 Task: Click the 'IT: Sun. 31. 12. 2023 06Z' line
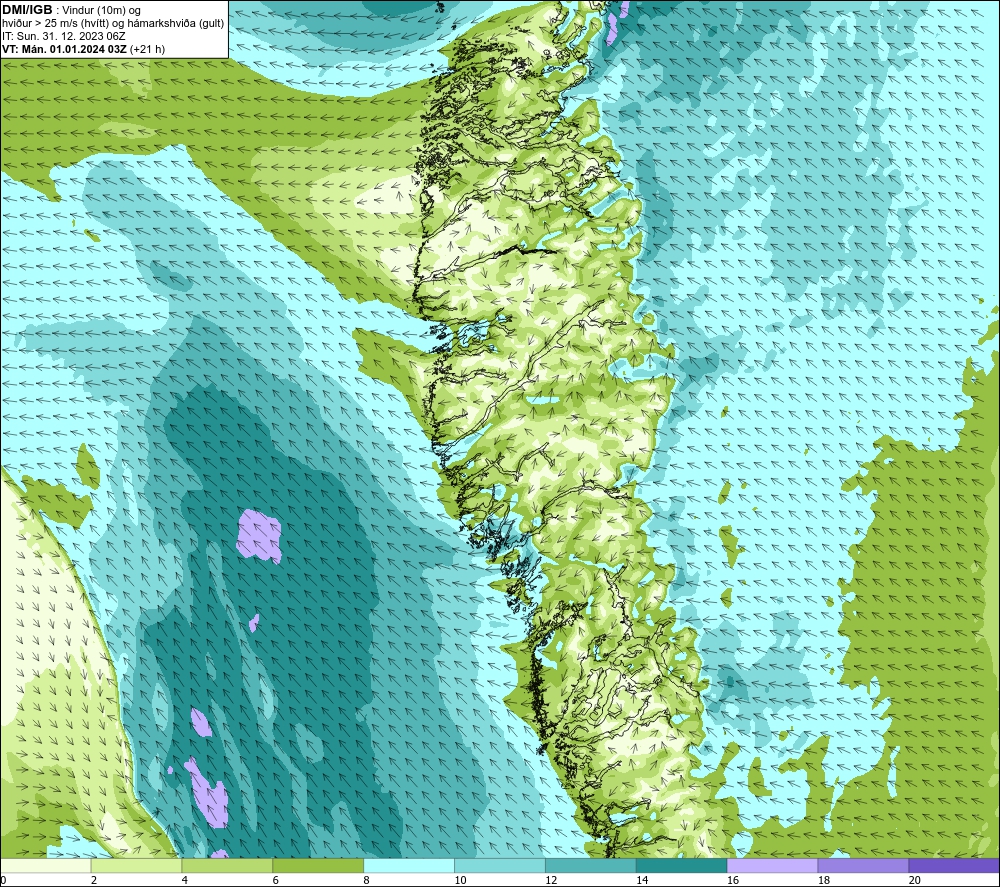pyautogui.click(x=64, y=36)
